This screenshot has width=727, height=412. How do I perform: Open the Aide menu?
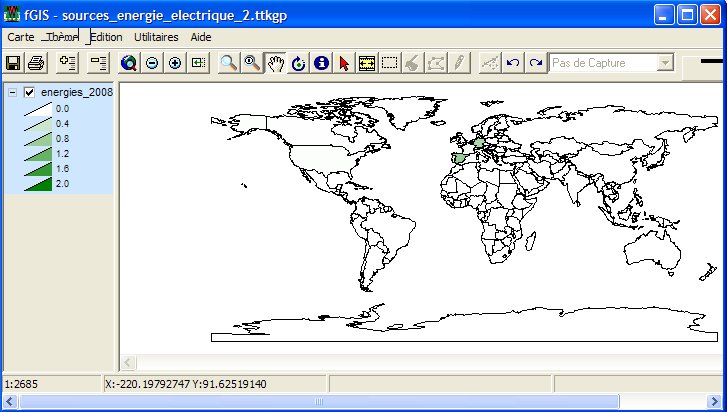201,36
